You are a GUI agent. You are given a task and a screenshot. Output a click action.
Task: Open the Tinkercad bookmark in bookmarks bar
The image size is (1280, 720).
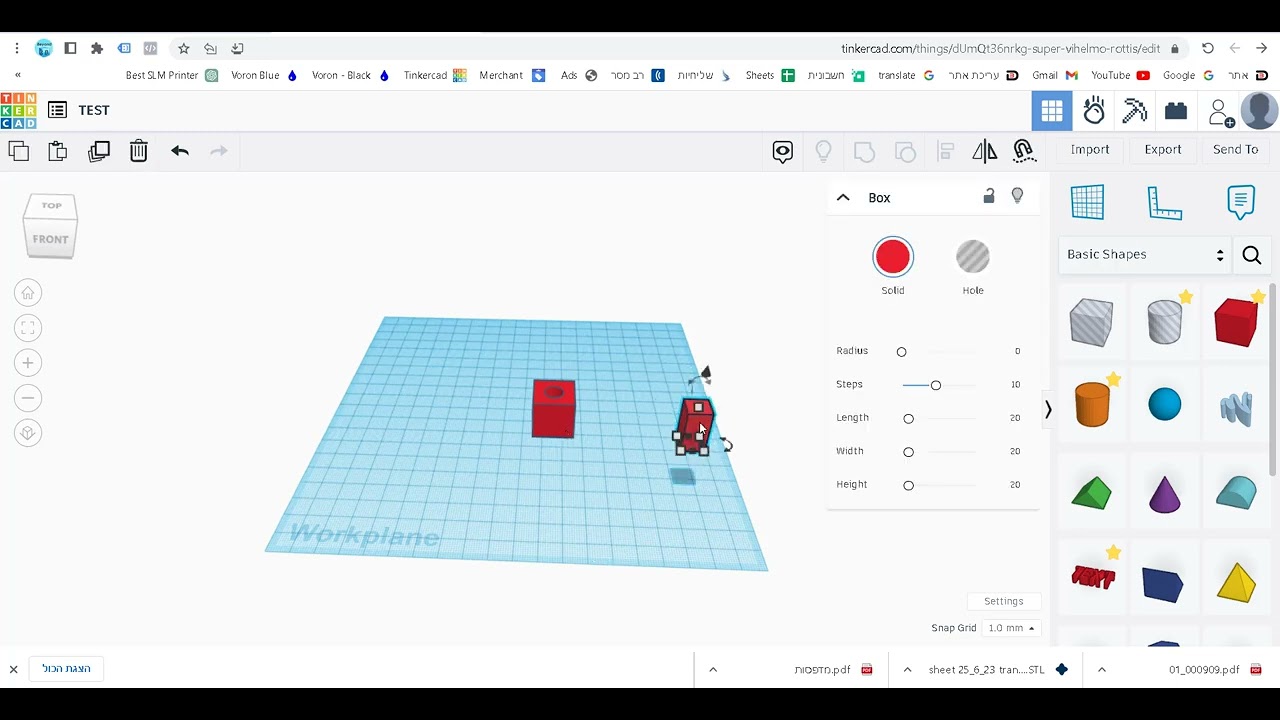click(x=435, y=75)
